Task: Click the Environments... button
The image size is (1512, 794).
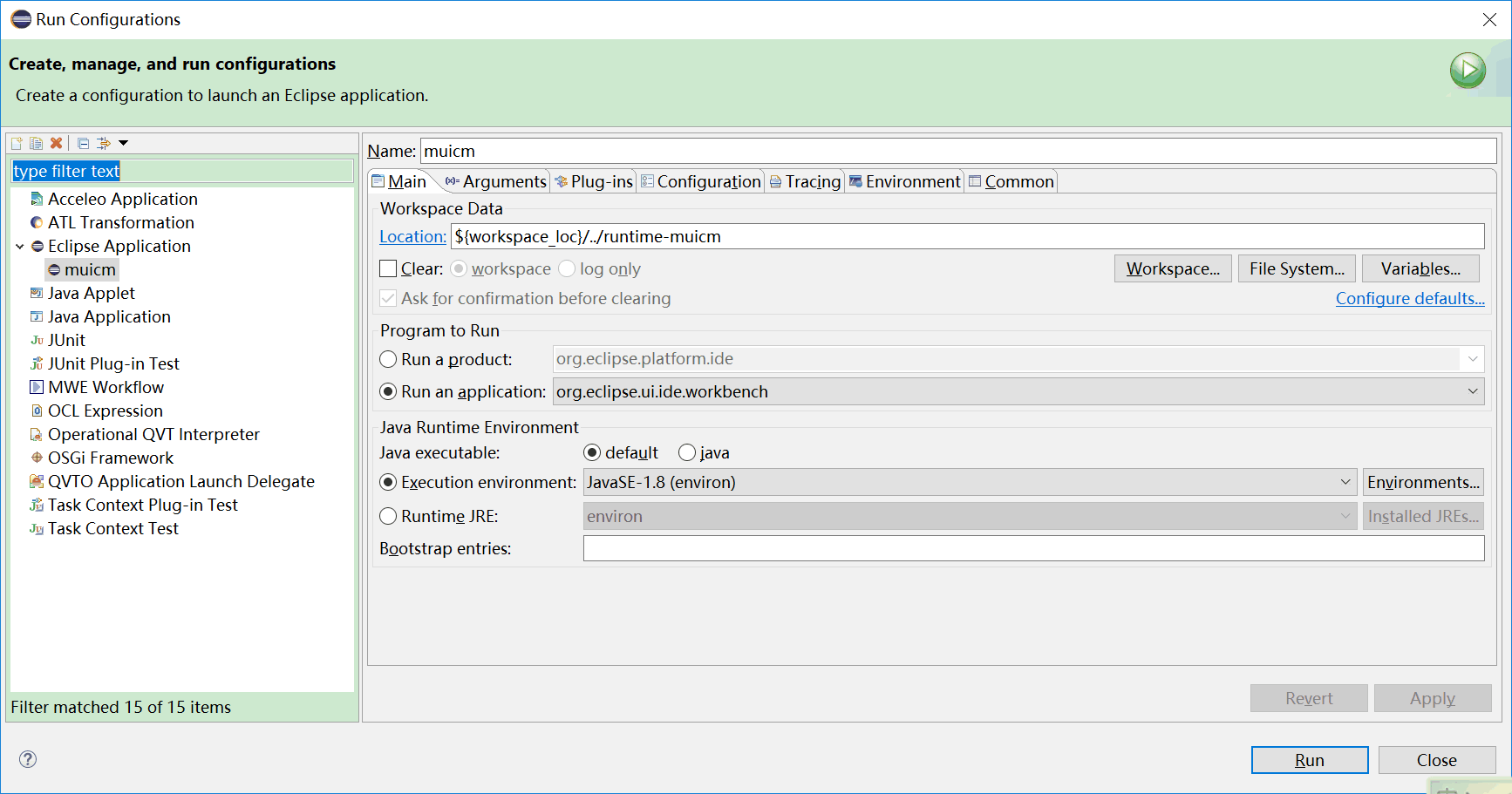Action: [1423, 482]
